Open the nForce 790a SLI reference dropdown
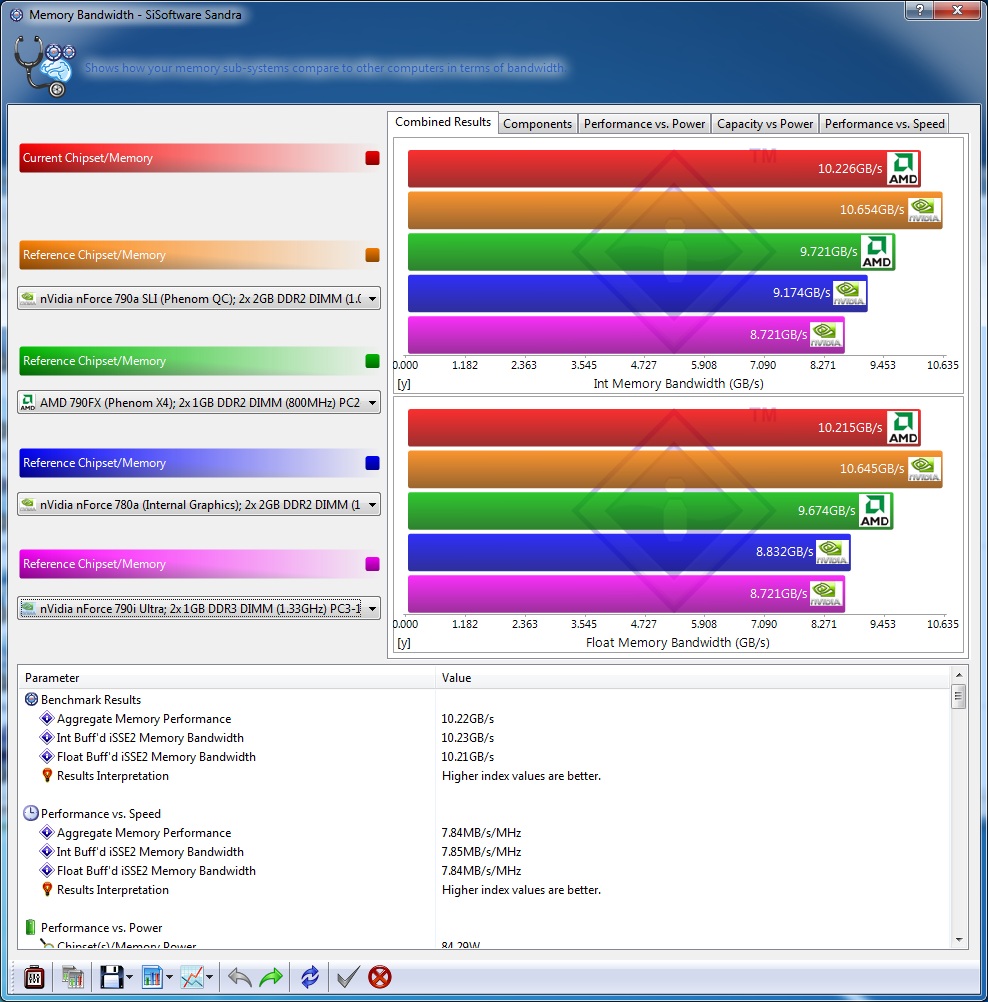Image resolution: width=988 pixels, height=1002 pixels. 199,298
